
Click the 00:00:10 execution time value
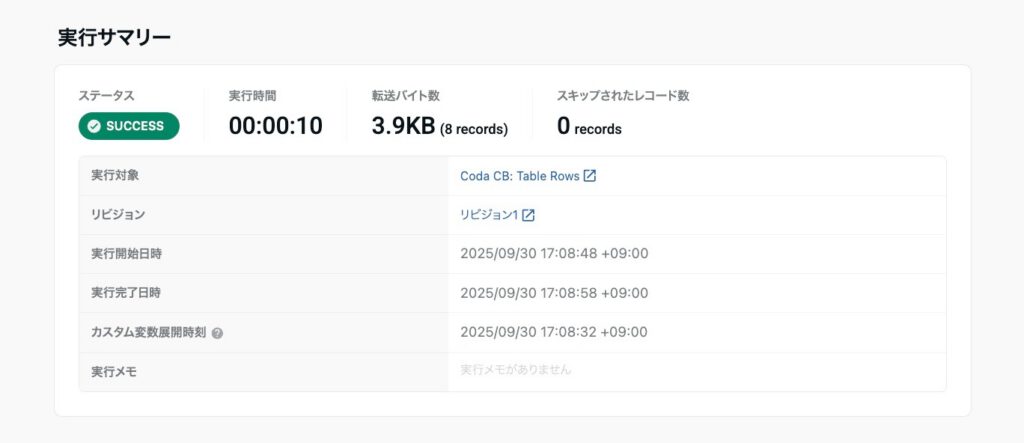pyautogui.click(x=275, y=126)
